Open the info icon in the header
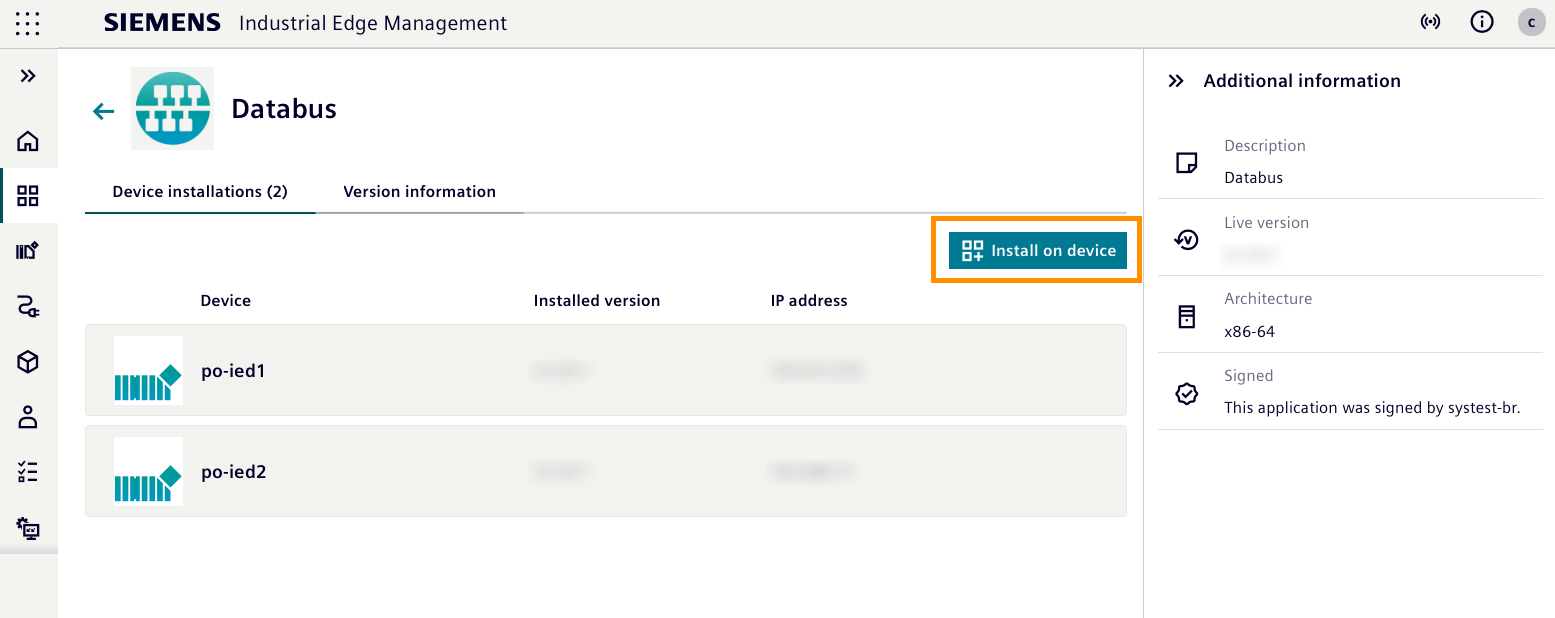Image resolution: width=1555 pixels, height=618 pixels. point(1481,21)
